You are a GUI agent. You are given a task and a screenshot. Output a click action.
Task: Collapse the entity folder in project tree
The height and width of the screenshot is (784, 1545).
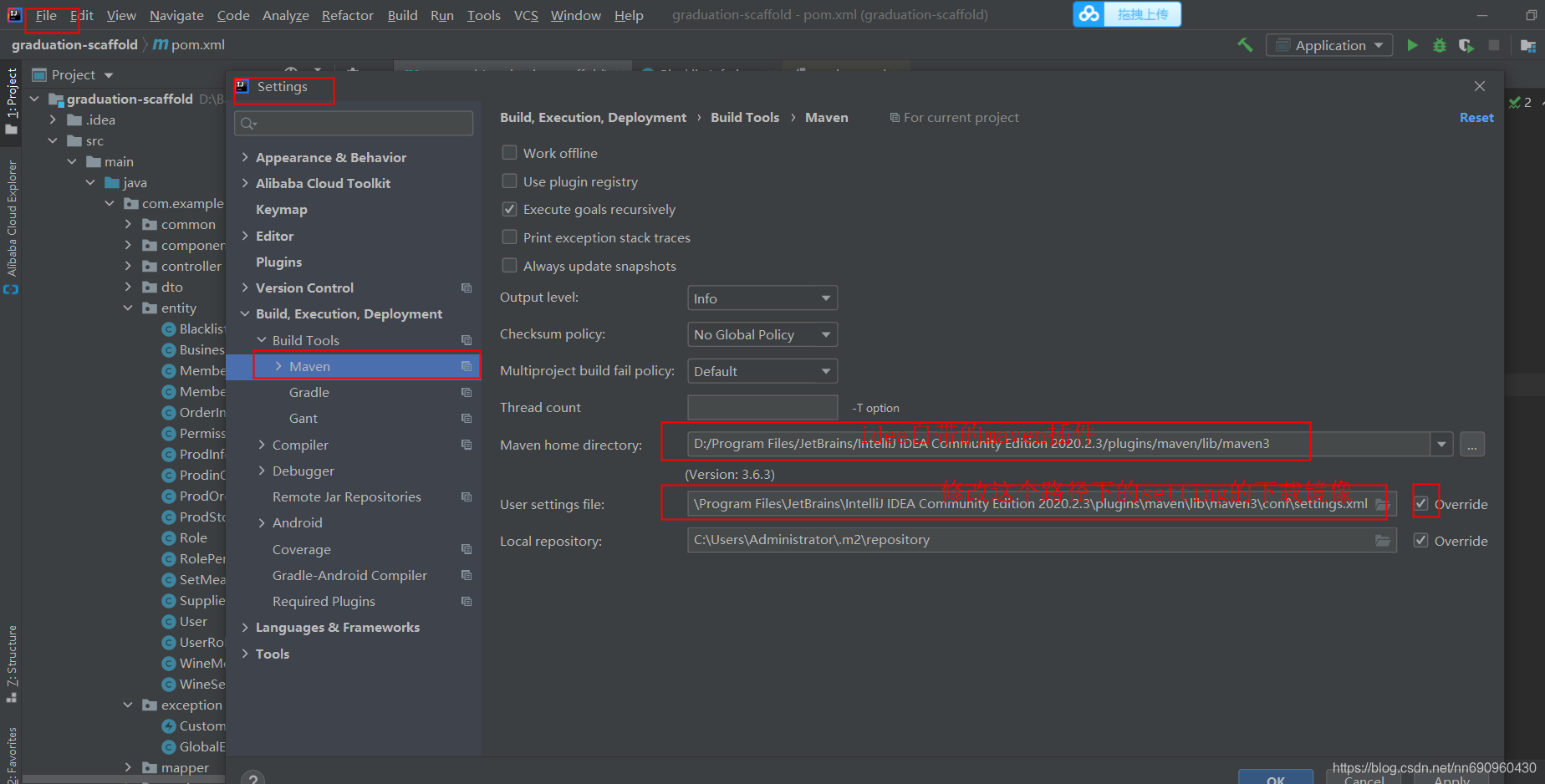(x=128, y=308)
